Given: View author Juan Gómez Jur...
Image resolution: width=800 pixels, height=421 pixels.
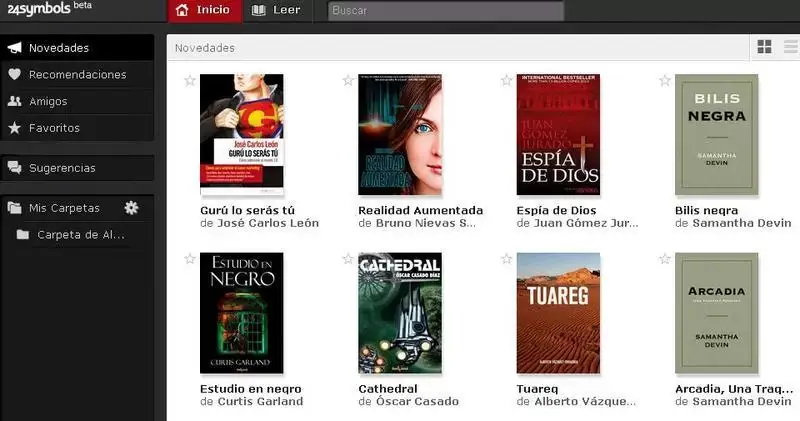Looking at the screenshot, I should click(586, 223).
